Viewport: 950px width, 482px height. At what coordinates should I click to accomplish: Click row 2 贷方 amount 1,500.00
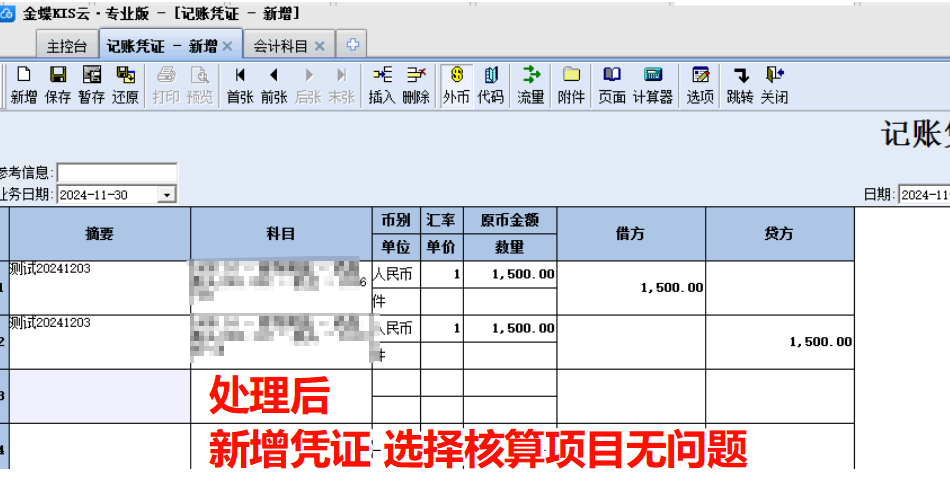[780, 342]
